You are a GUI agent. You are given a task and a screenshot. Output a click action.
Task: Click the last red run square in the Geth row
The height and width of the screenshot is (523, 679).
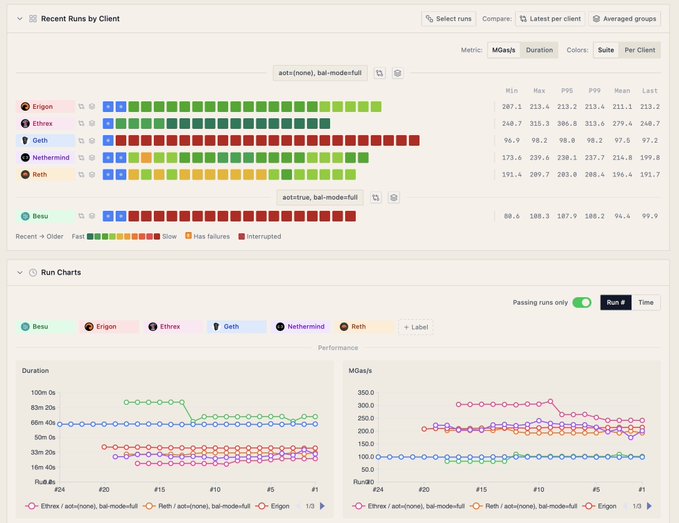tap(414, 140)
